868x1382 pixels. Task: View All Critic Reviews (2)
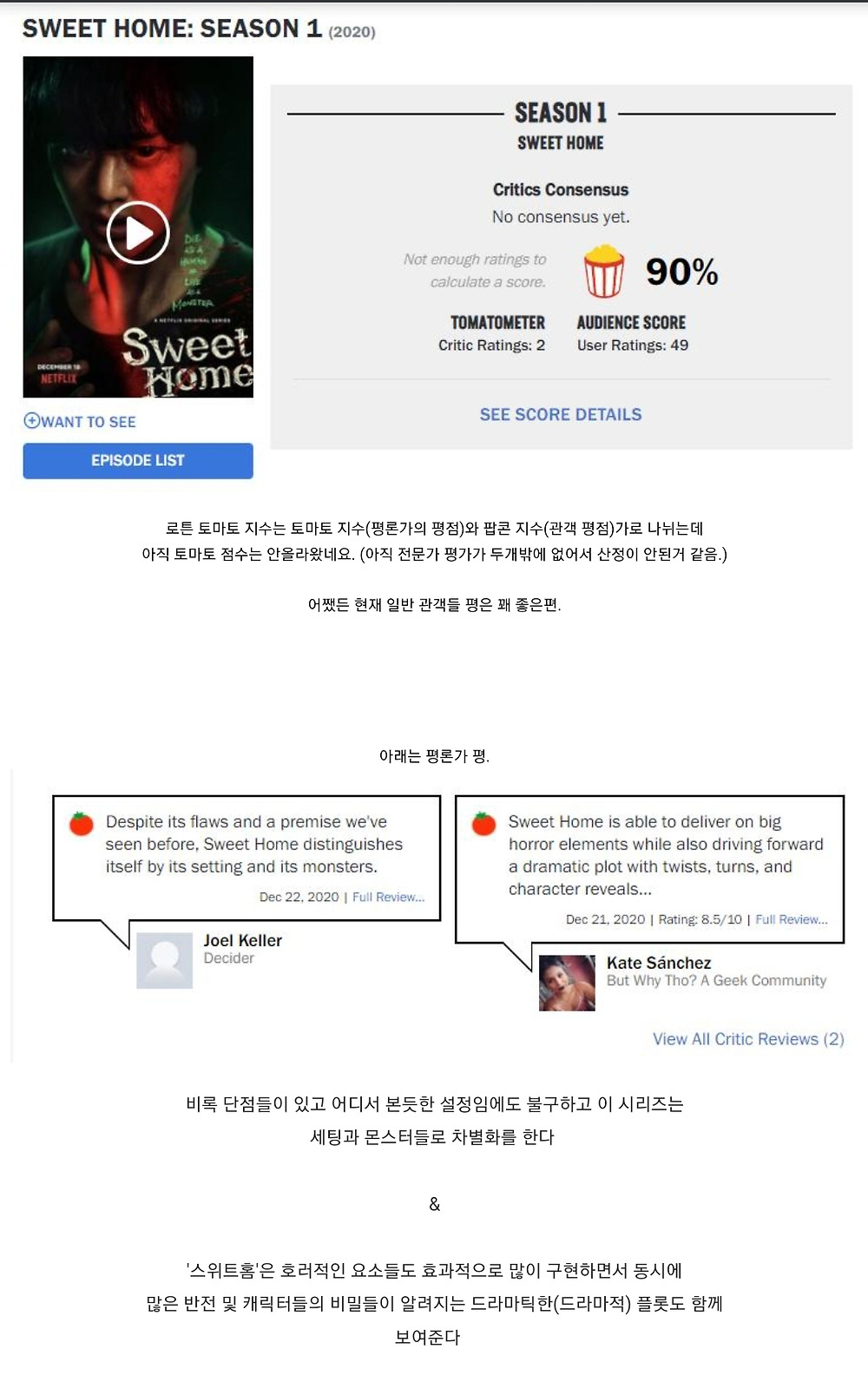(x=748, y=1039)
